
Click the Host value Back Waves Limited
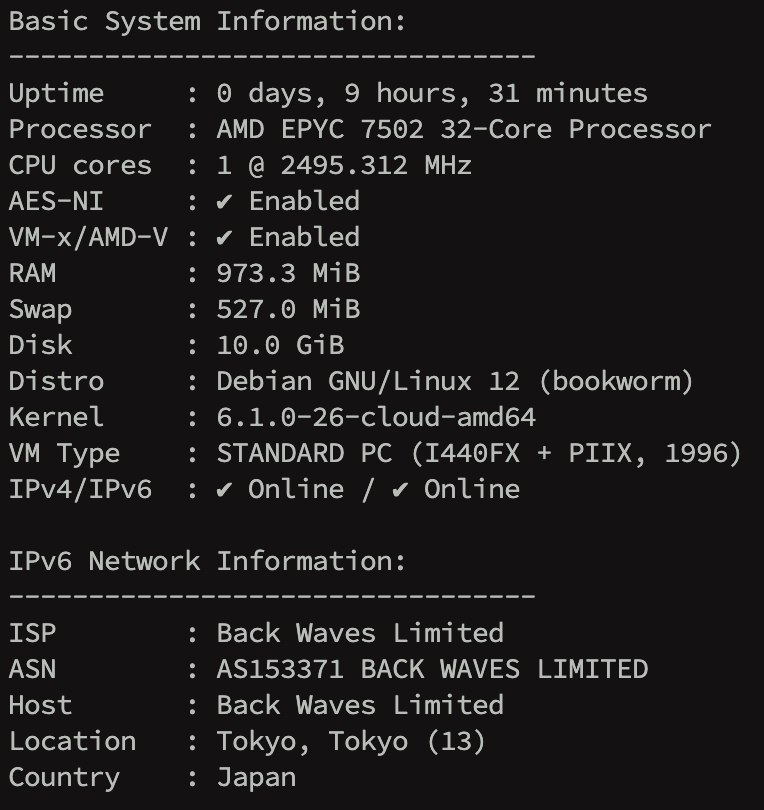point(360,705)
